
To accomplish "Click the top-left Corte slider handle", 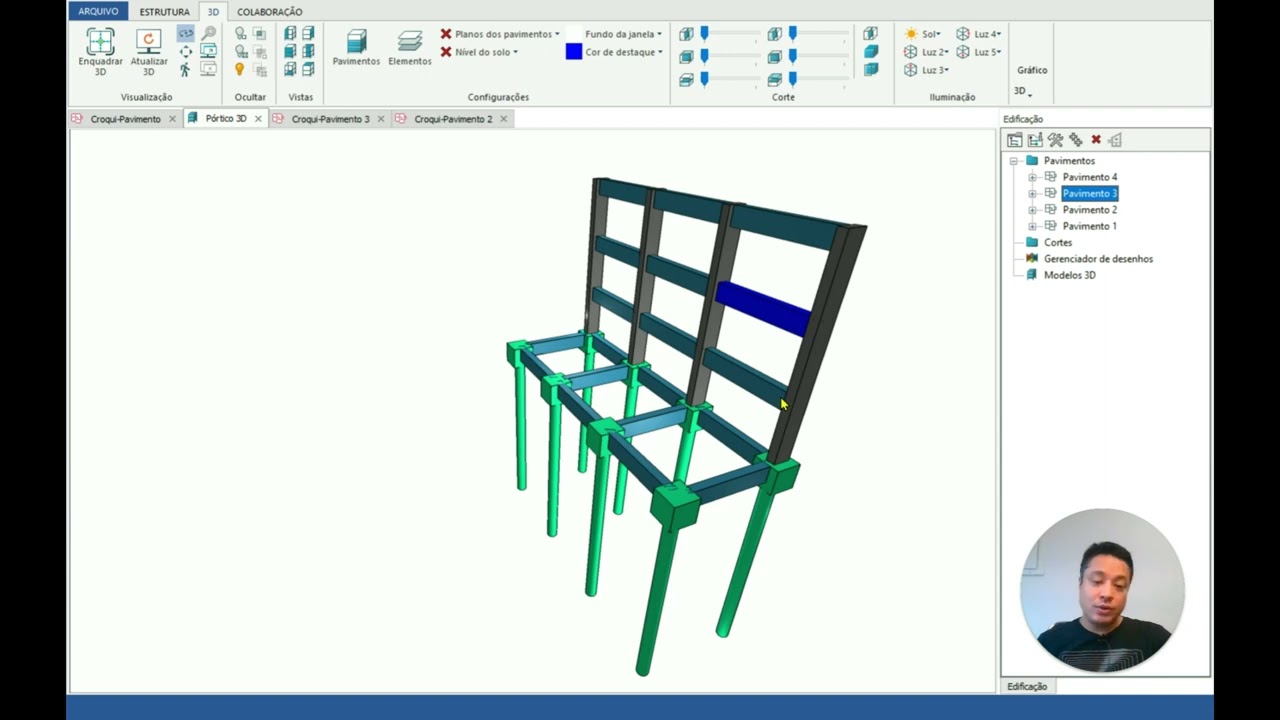I will click(704, 34).
